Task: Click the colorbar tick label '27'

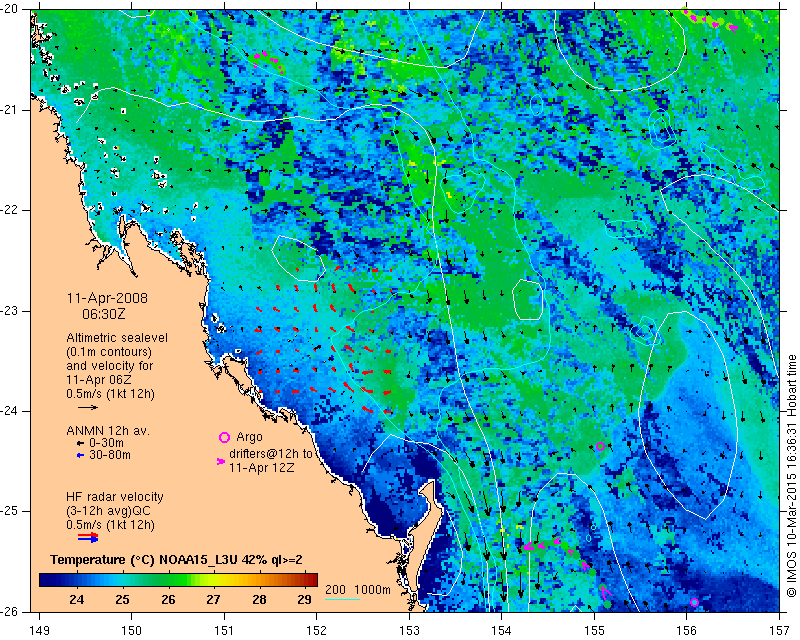Action: point(214,600)
